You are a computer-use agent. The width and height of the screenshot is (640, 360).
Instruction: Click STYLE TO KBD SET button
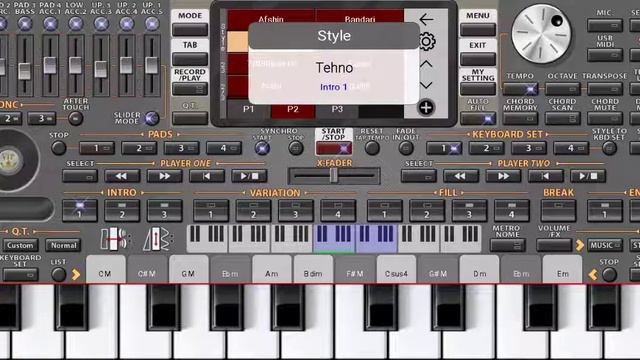tap(609, 148)
